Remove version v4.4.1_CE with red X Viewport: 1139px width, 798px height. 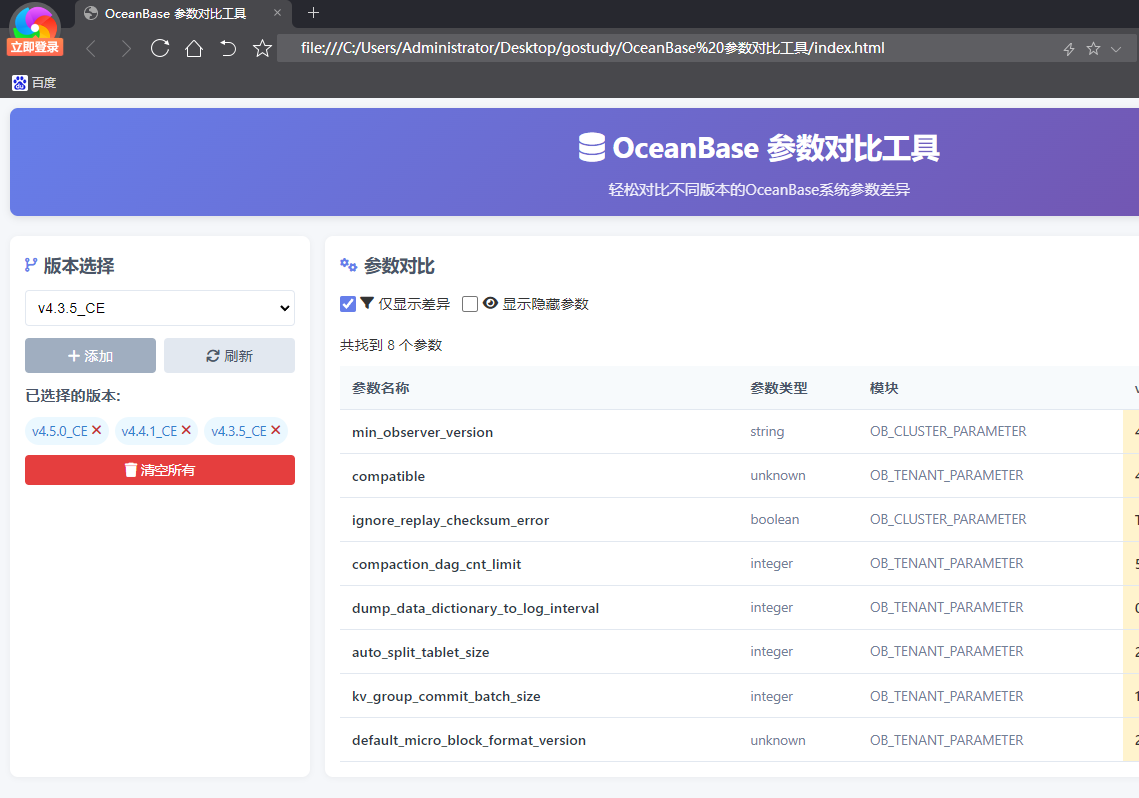[186, 430]
